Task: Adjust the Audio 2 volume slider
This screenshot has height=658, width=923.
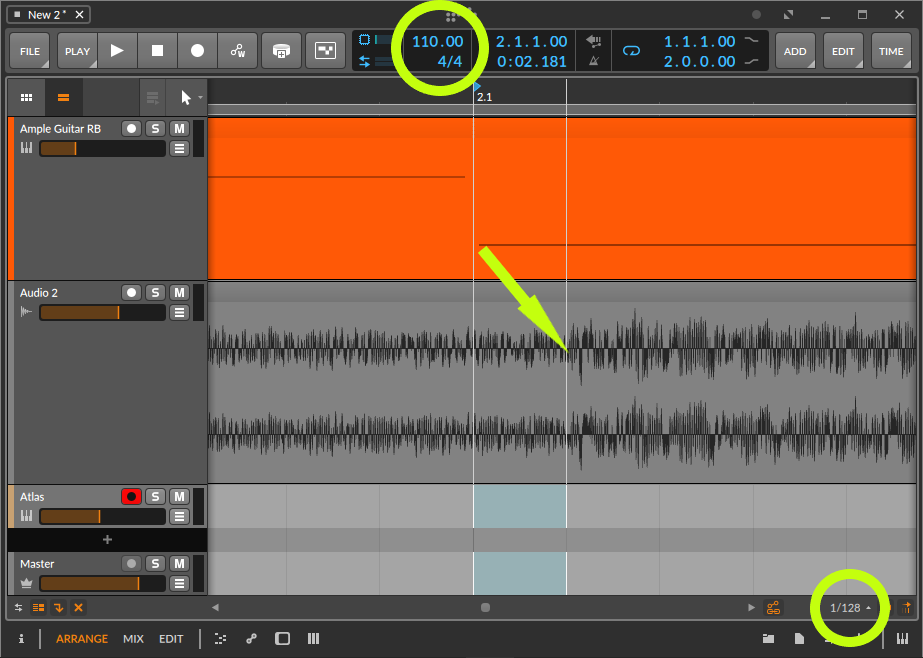Action: 102,312
